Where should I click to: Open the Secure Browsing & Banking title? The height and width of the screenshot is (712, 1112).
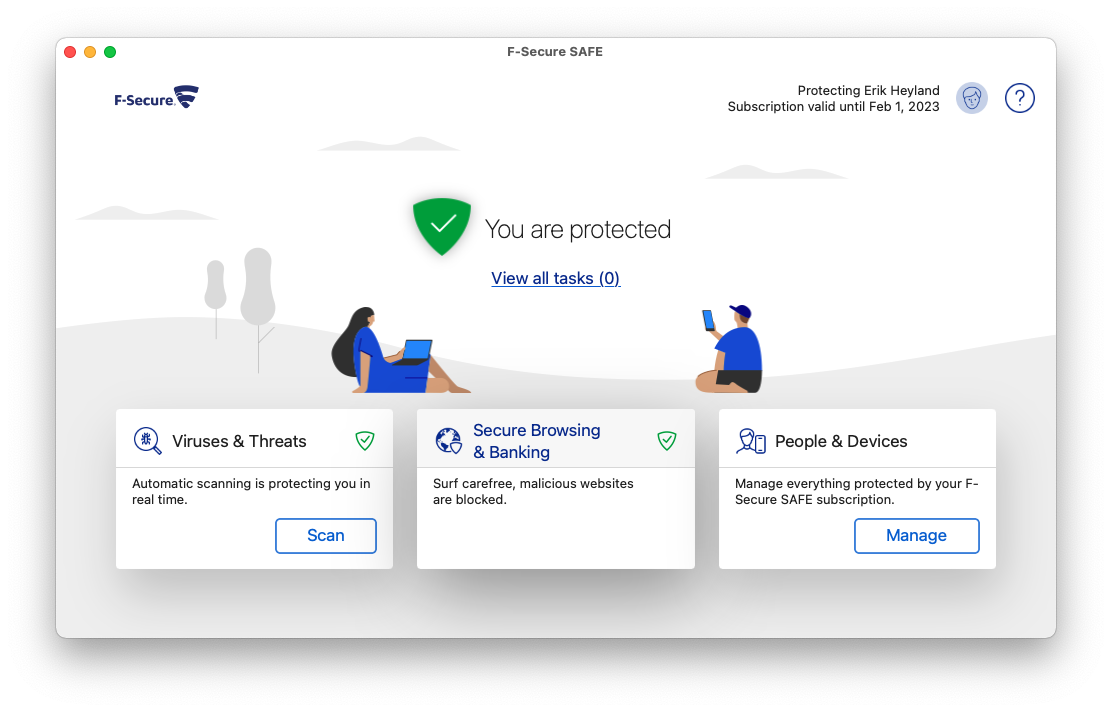[536, 441]
